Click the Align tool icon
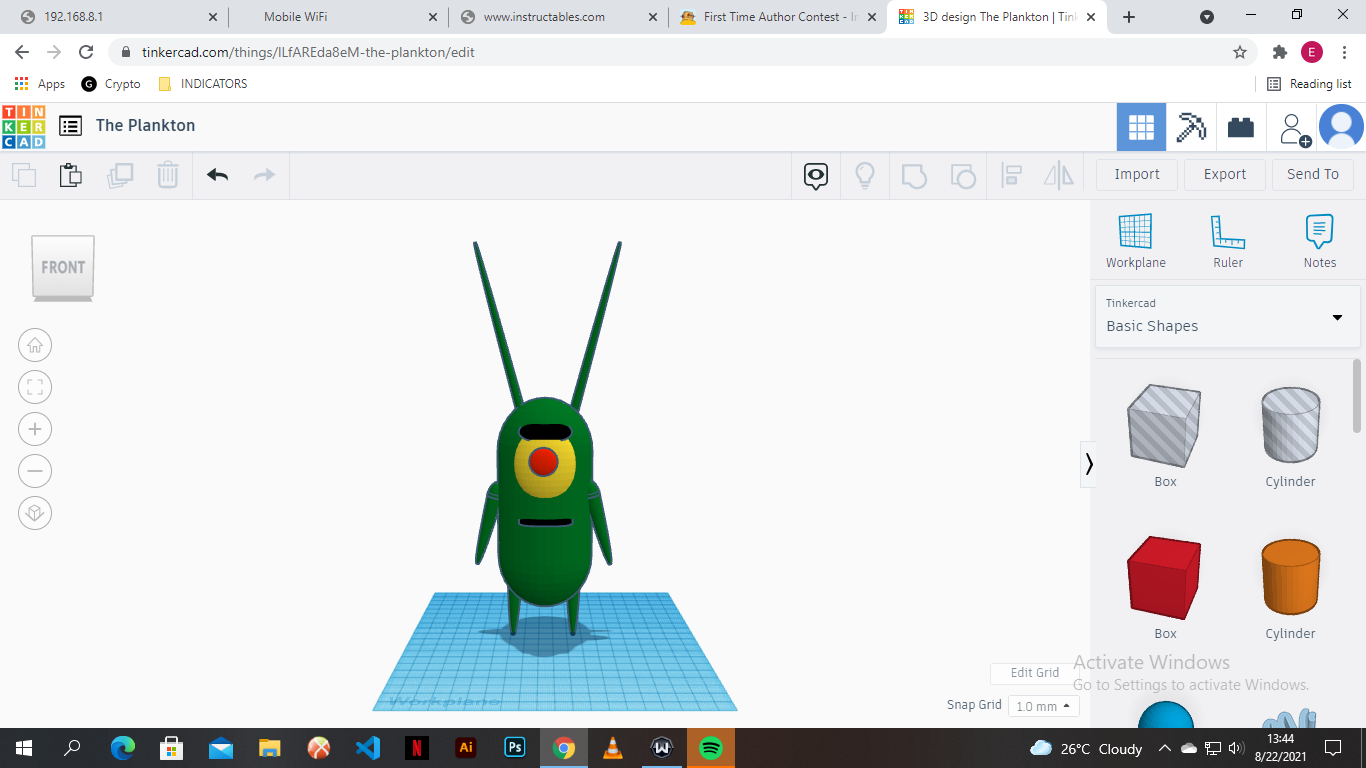Image resolution: width=1366 pixels, height=768 pixels. (1011, 175)
